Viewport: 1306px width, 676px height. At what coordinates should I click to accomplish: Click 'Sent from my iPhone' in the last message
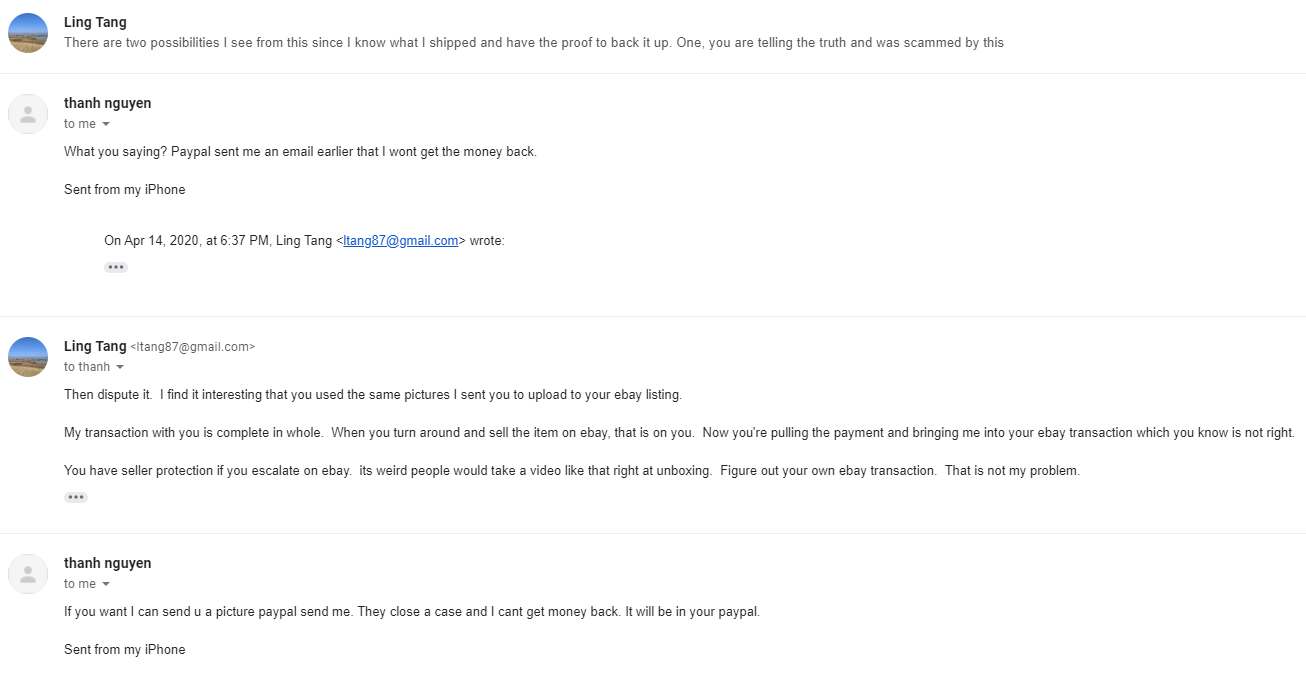[x=125, y=649]
